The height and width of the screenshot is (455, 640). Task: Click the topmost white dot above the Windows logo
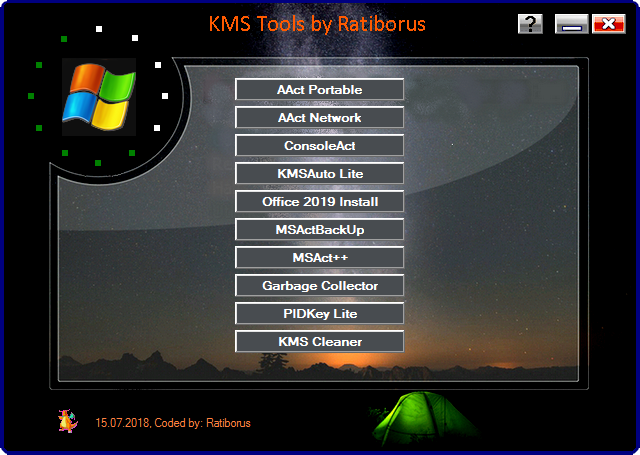[99, 29]
